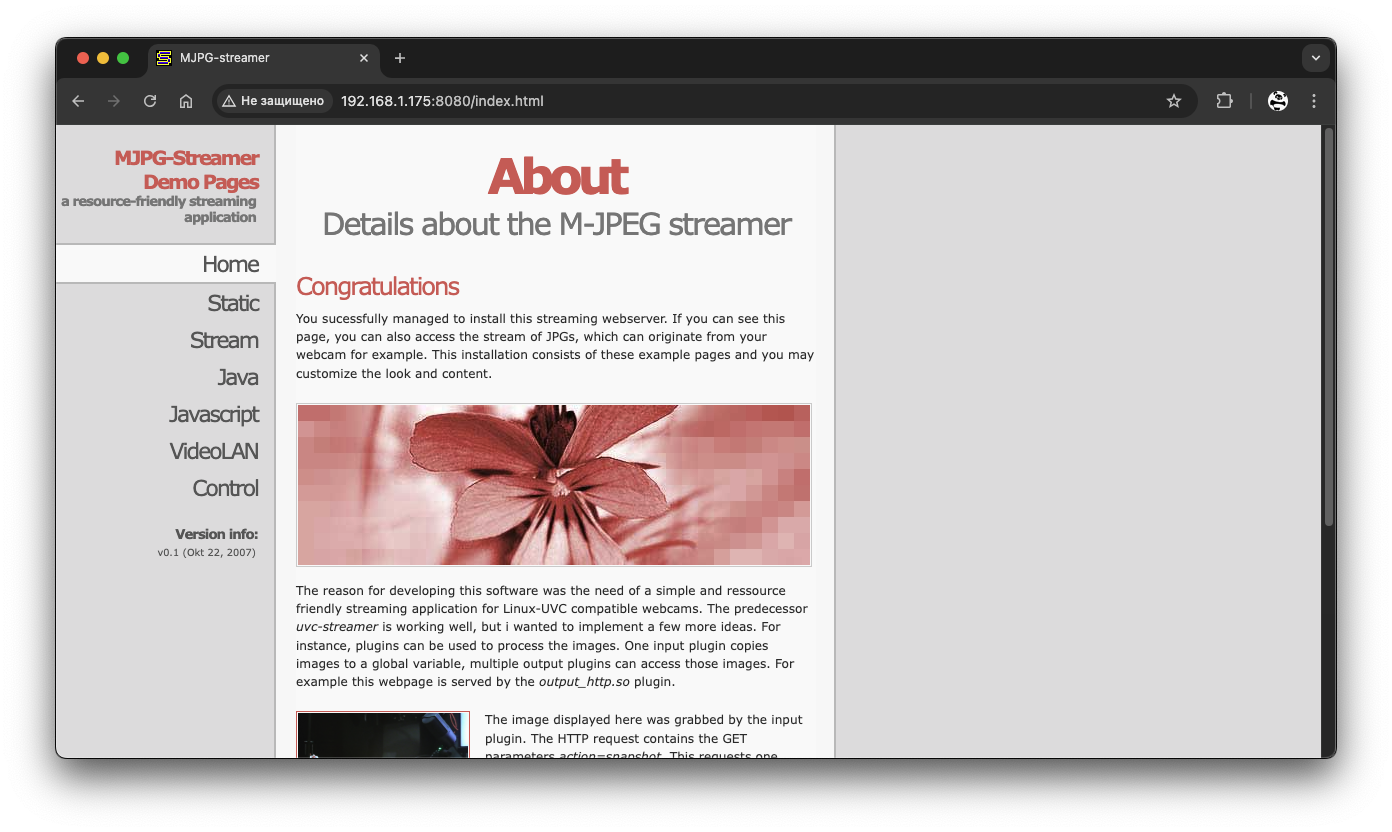
Task: Open the VideoLAN page
Action: coord(214,451)
